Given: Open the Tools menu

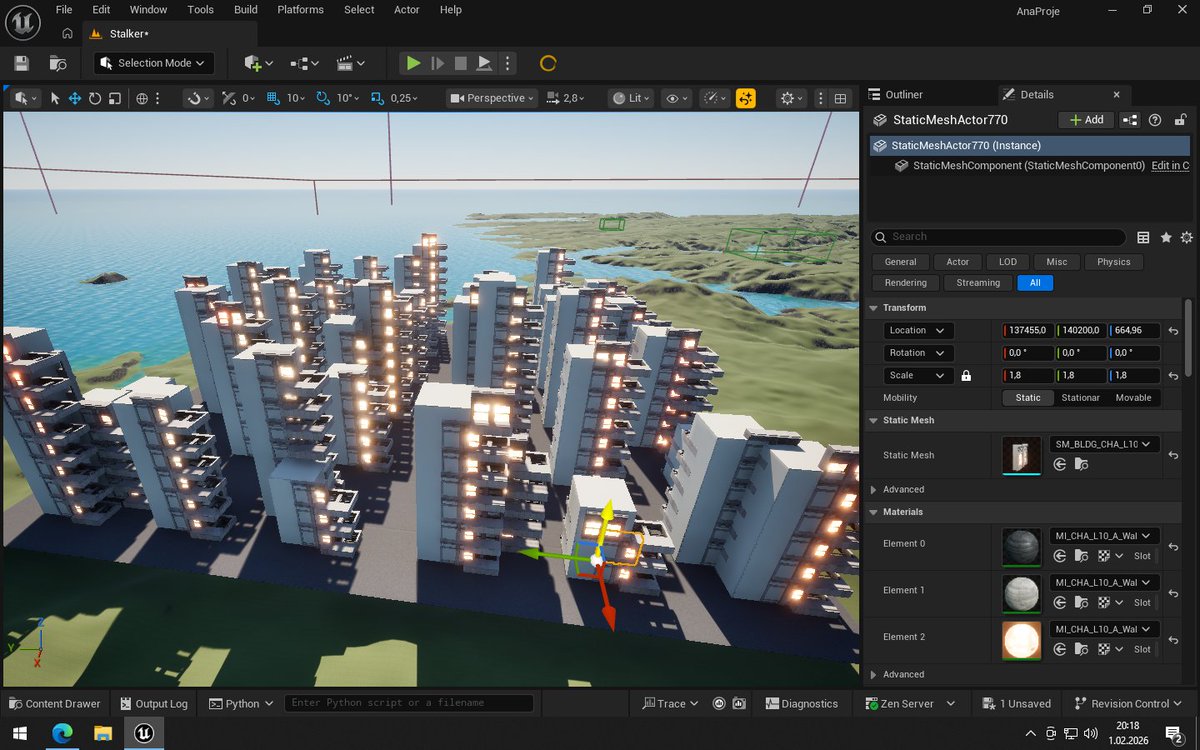Looking at the screenshot, I should tap(200, 9).
